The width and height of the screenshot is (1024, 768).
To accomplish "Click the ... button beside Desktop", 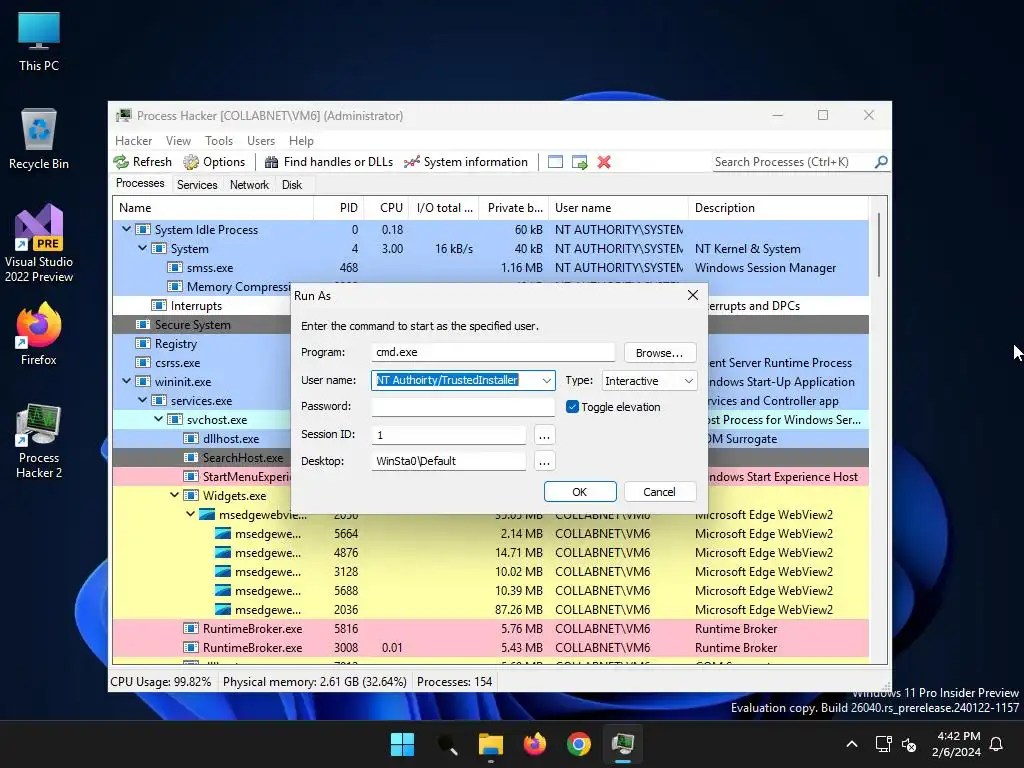I will 544,462.
